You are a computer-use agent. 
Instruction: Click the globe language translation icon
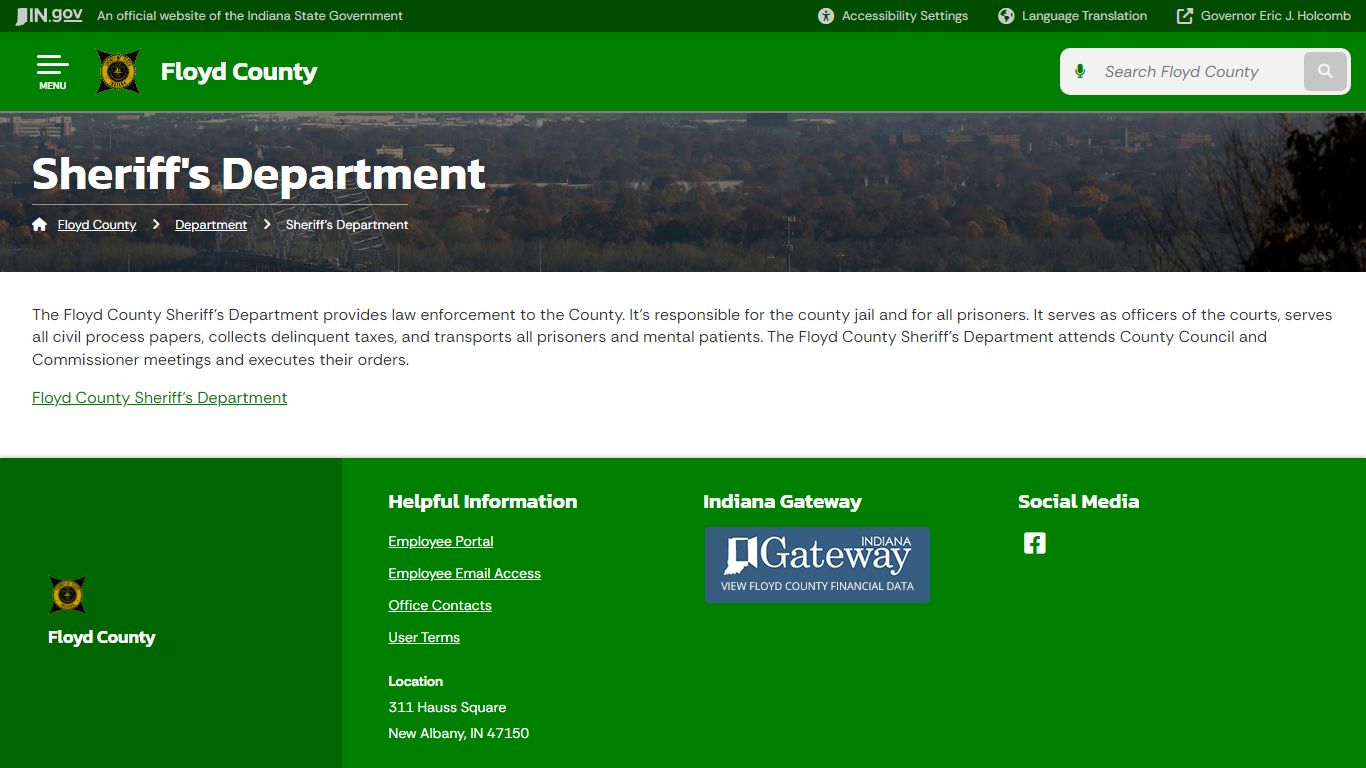(x=1006, y=16)
